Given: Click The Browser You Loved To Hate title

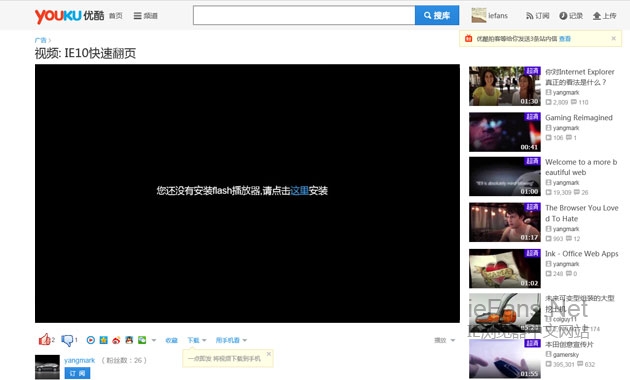Looking at the screenshot, I should [x=582, y=213].
